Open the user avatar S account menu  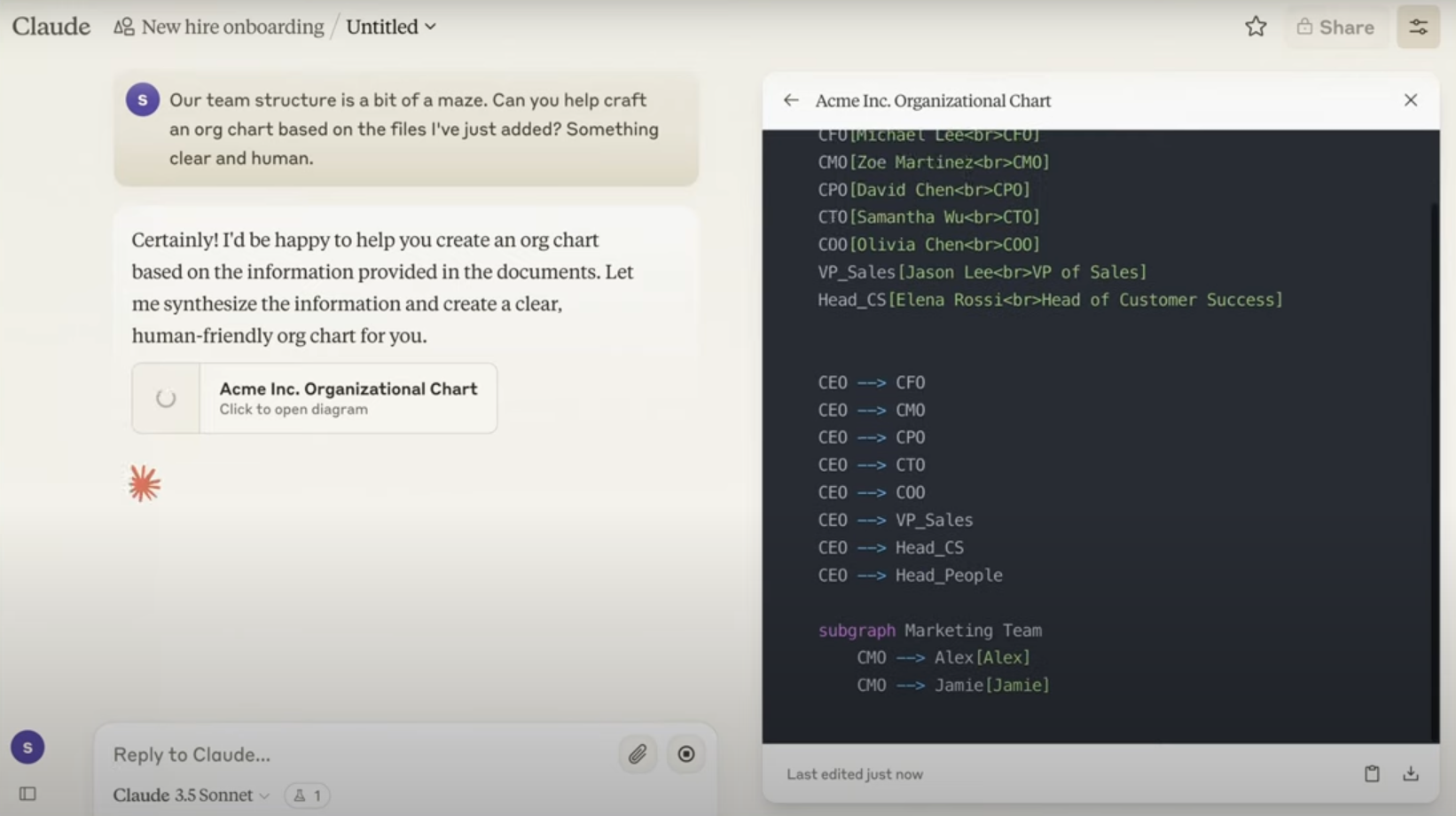click(x=27, y=748)
